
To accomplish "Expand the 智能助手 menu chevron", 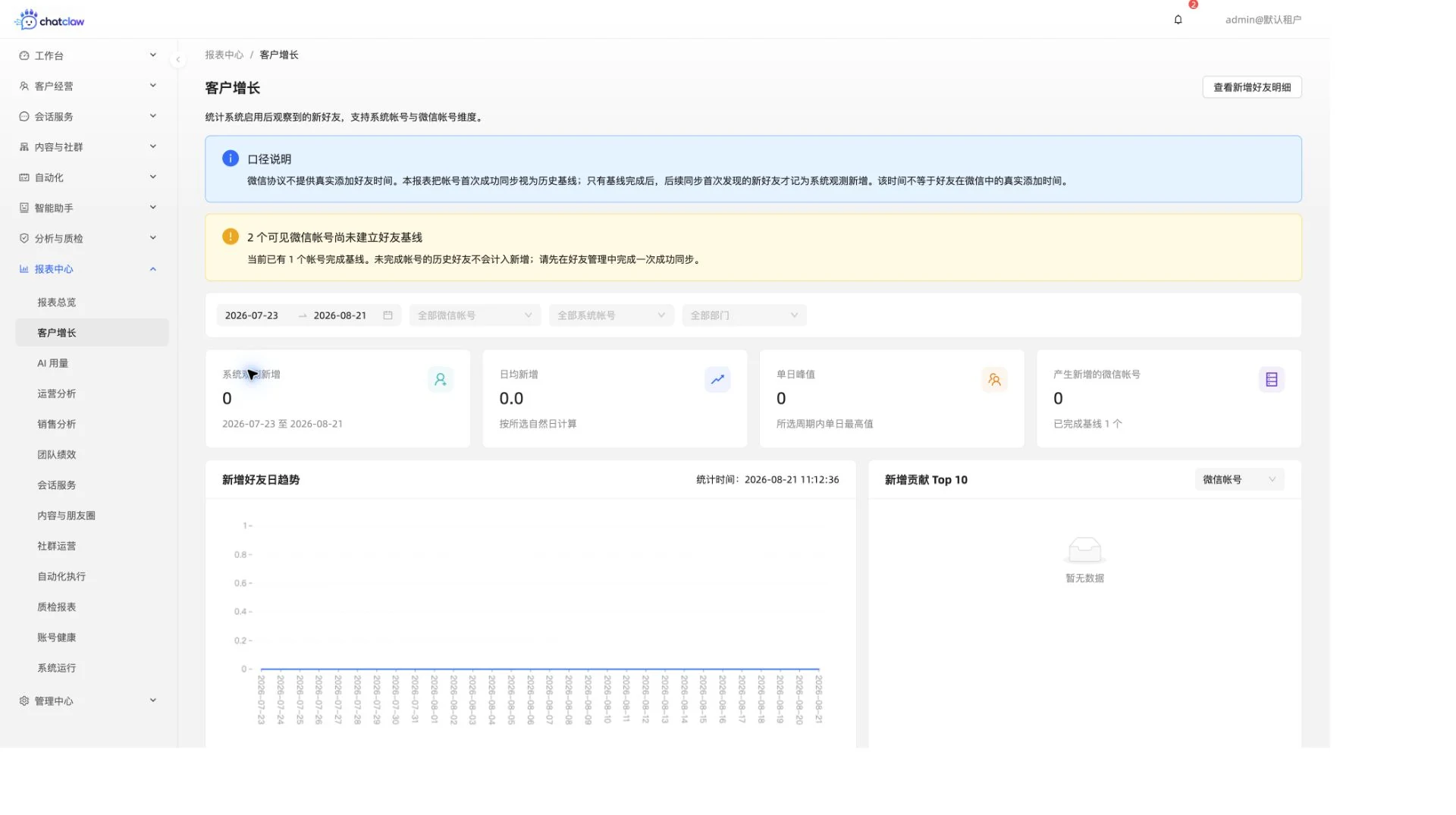I will click(x=153, y=207).
